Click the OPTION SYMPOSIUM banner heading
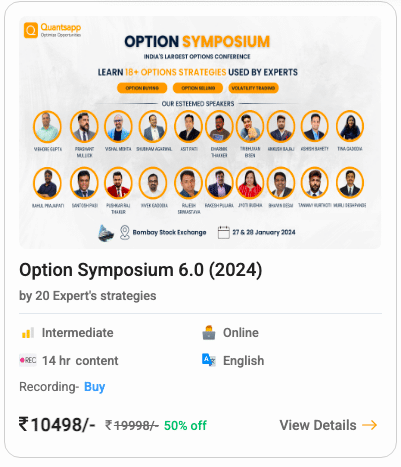This screenshot has width=401, height=467. [197, 42]
